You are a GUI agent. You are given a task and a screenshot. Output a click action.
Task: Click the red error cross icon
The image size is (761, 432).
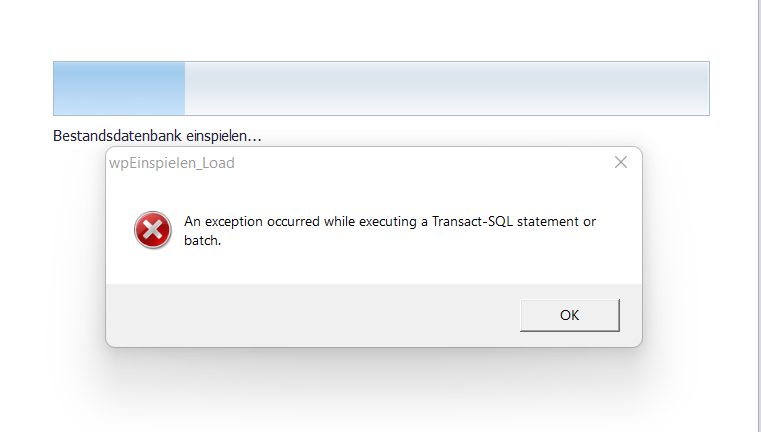click(x=153, y=230)
